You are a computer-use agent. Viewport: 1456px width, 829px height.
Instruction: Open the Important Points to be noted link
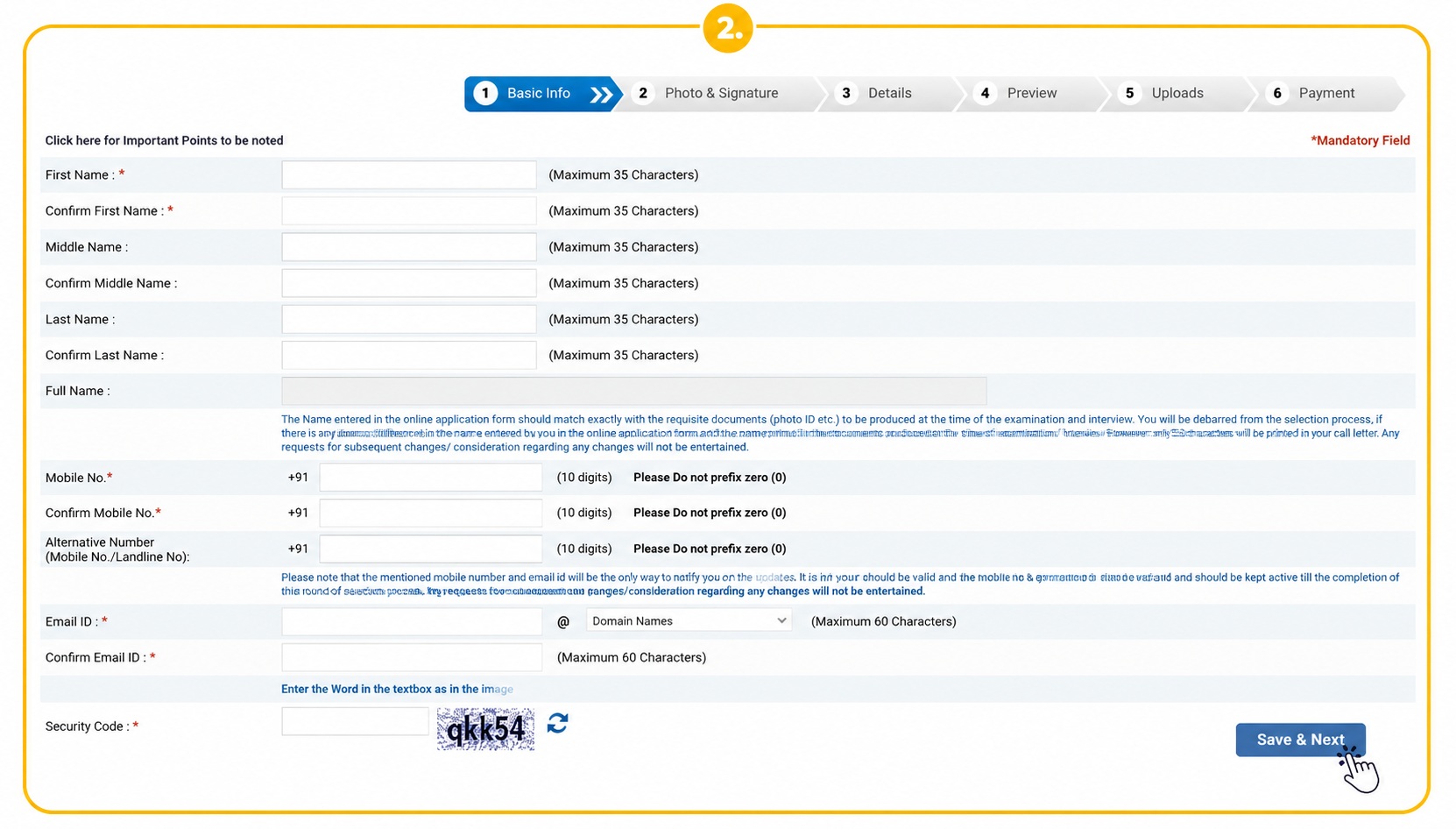pos(164,140)
